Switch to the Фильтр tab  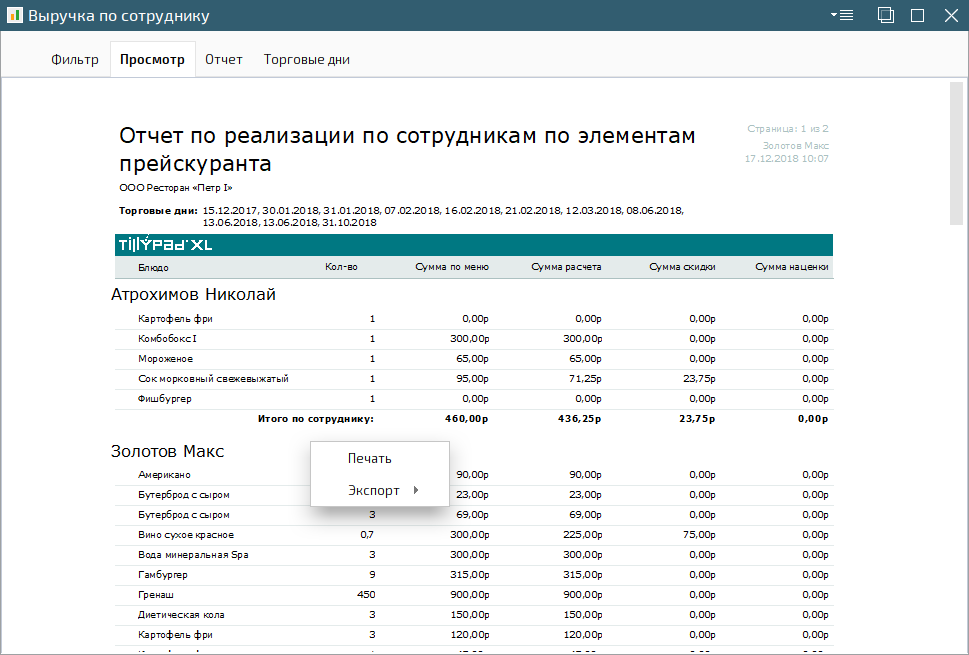tap(75, 60)
